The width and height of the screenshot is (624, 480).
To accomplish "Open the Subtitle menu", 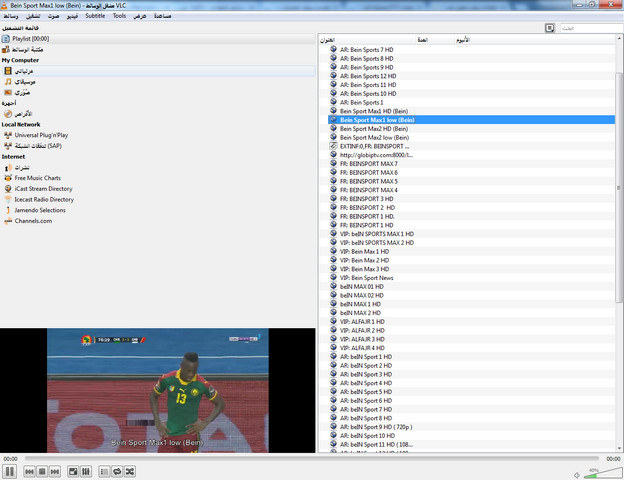I will pyautogui.click(x=95, y=17).
